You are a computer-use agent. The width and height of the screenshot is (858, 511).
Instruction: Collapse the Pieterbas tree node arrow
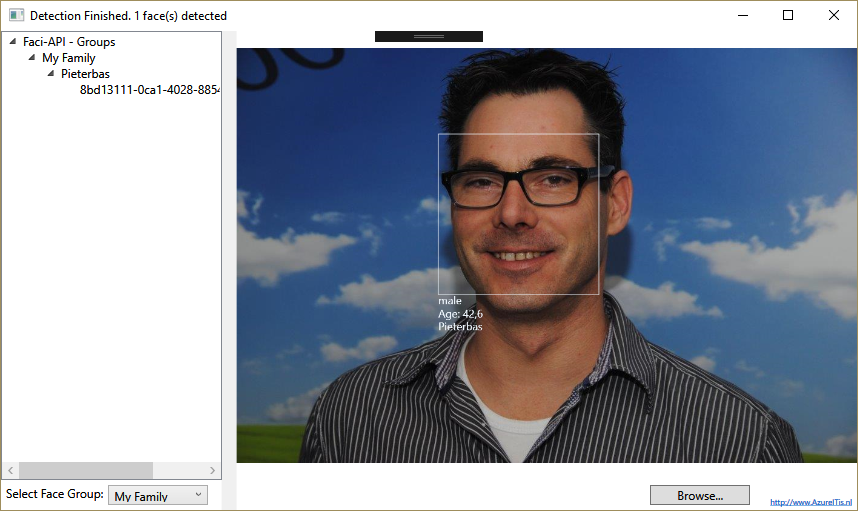coord(50,74)
